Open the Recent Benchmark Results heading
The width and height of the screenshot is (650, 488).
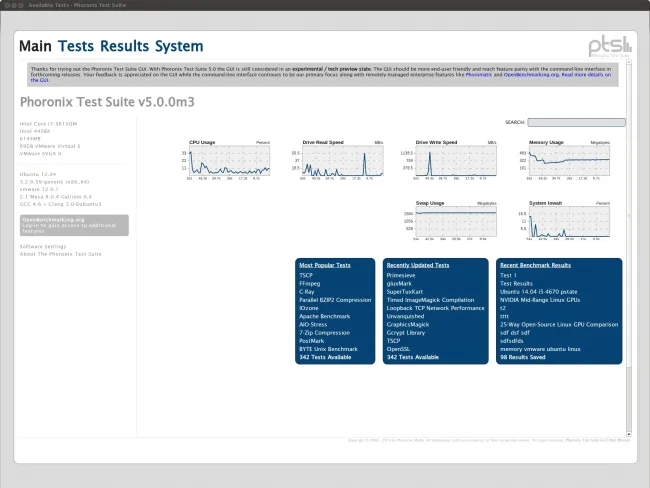[535, 265]
